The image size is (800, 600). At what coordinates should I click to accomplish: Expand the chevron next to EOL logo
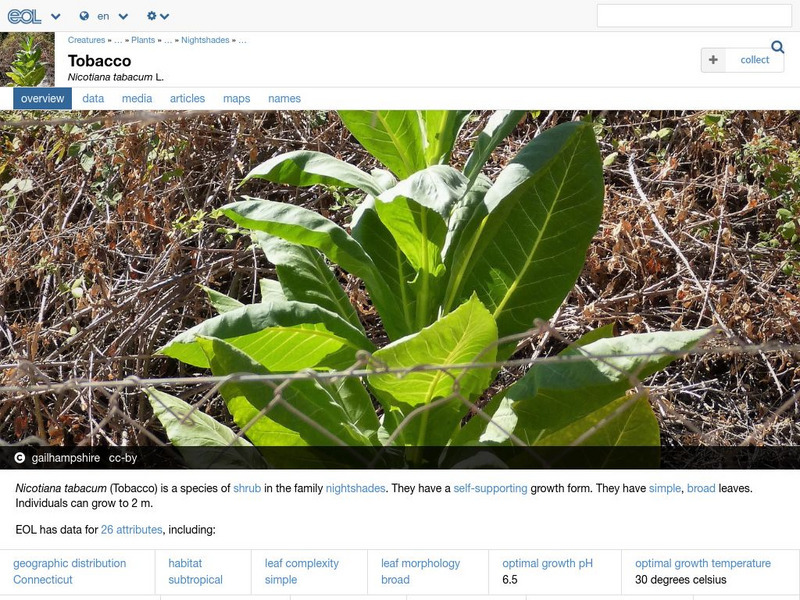56,16
